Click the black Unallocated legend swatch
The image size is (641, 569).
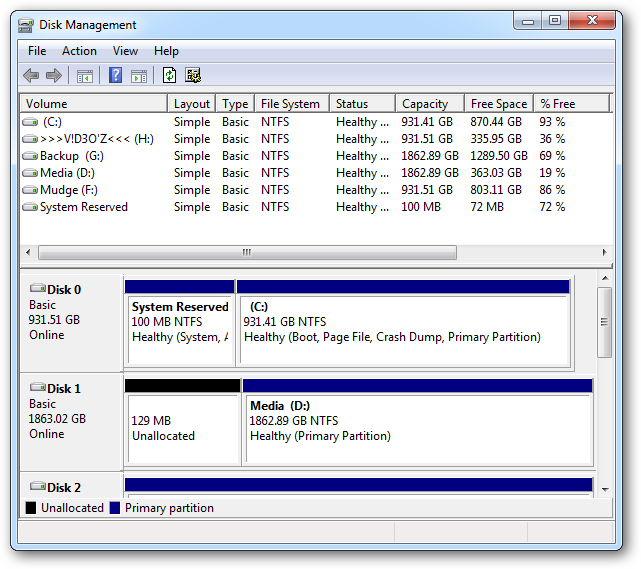pos(31,508)
